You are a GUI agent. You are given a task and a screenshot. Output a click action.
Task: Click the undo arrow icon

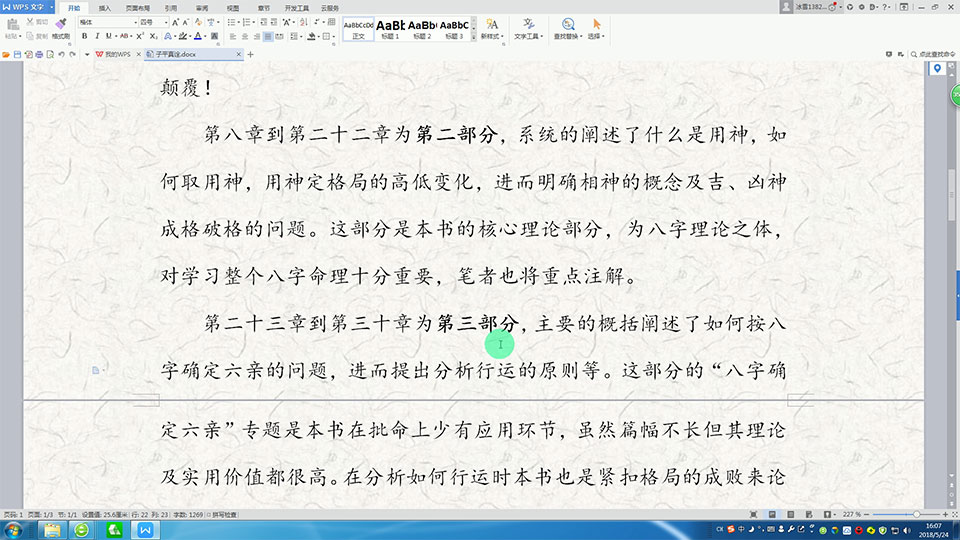[x=61, y=54]
